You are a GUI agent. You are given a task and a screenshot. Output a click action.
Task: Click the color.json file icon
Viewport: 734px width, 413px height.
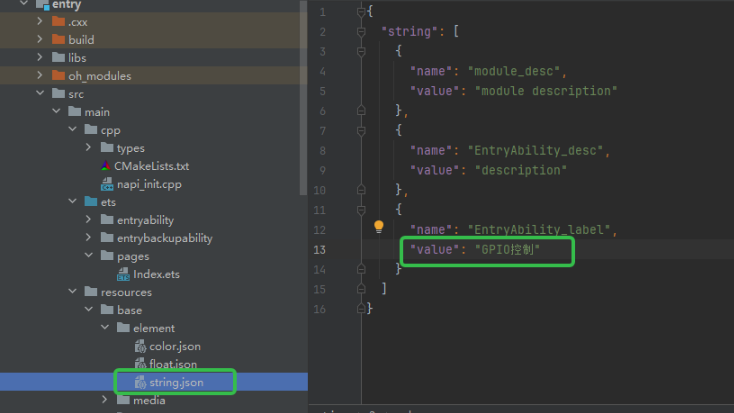coord(141,346)
